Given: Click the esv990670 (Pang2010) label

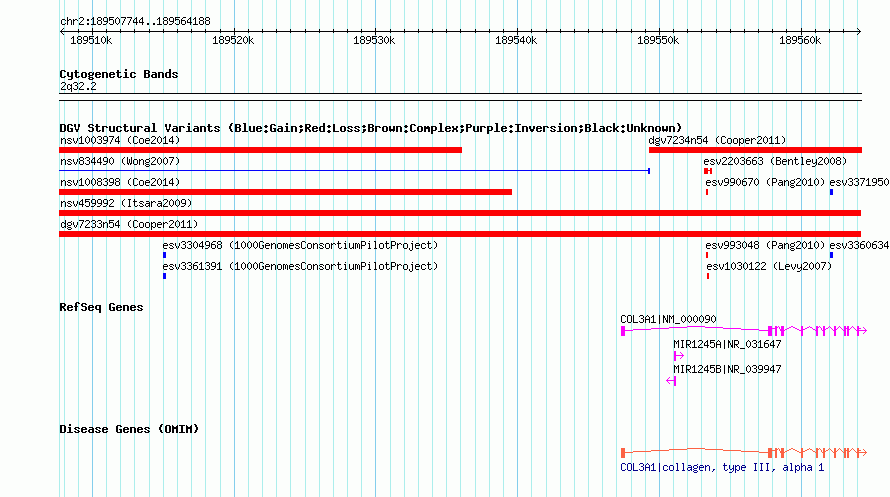Looking at the screenshot, I should (765, 182).
